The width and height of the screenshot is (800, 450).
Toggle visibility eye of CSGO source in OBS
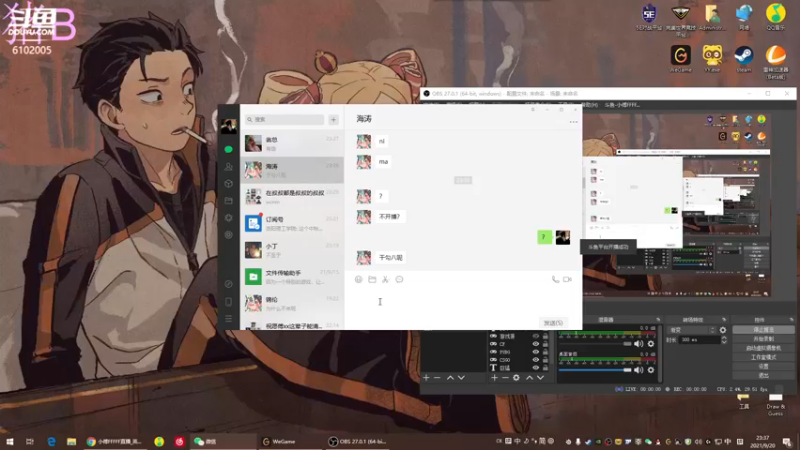[536, 360]
